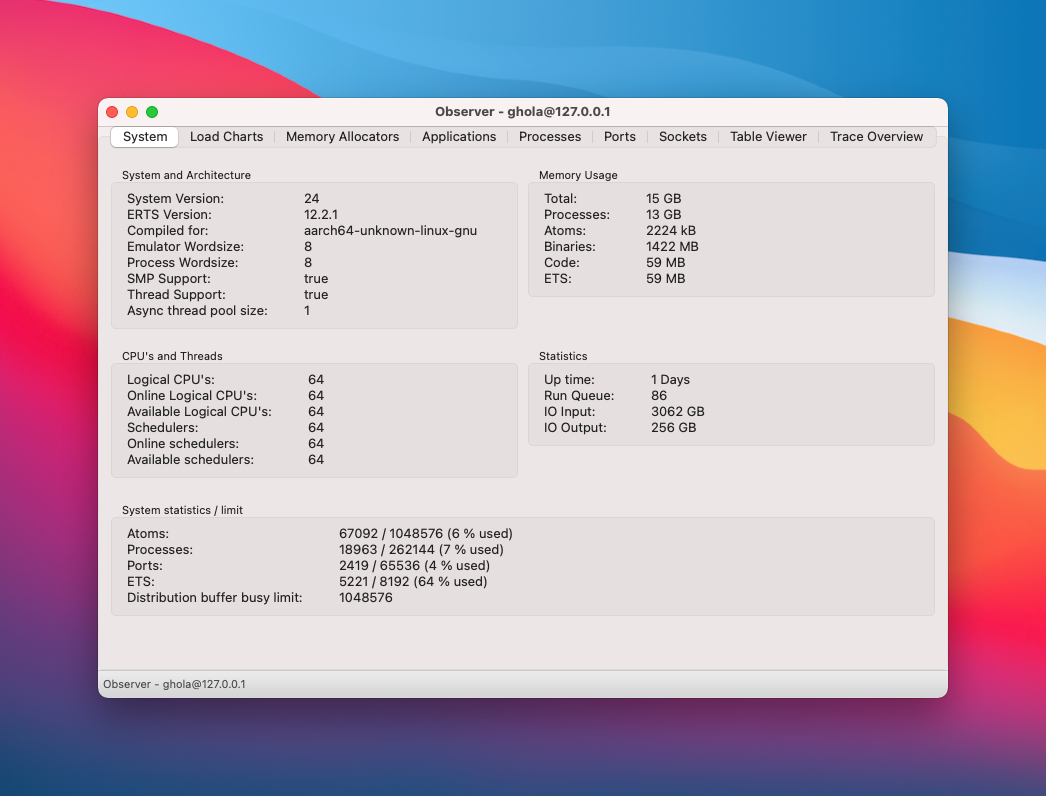Click the Atoms usage row
This screenshot has width=1046, height=796.
coord(426,533)
